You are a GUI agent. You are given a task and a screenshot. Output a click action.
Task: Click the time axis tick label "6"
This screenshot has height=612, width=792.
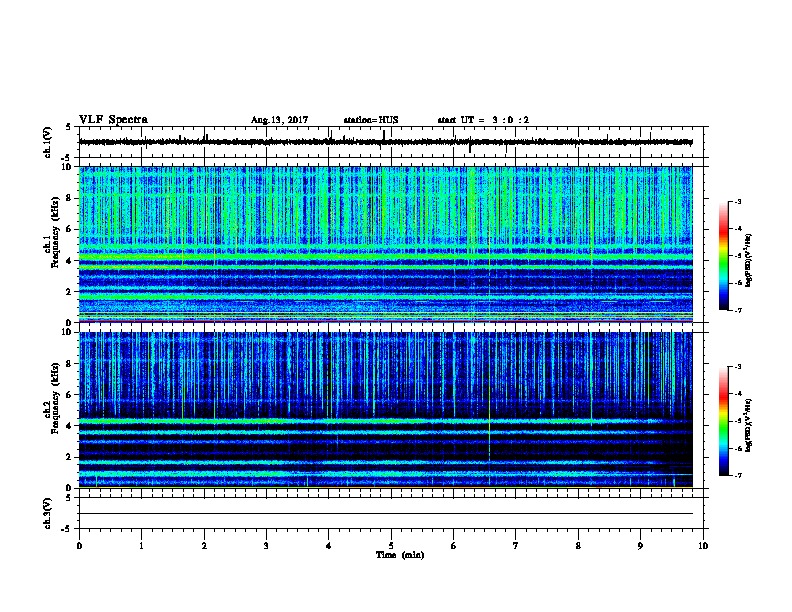click(x=454, y=546)
